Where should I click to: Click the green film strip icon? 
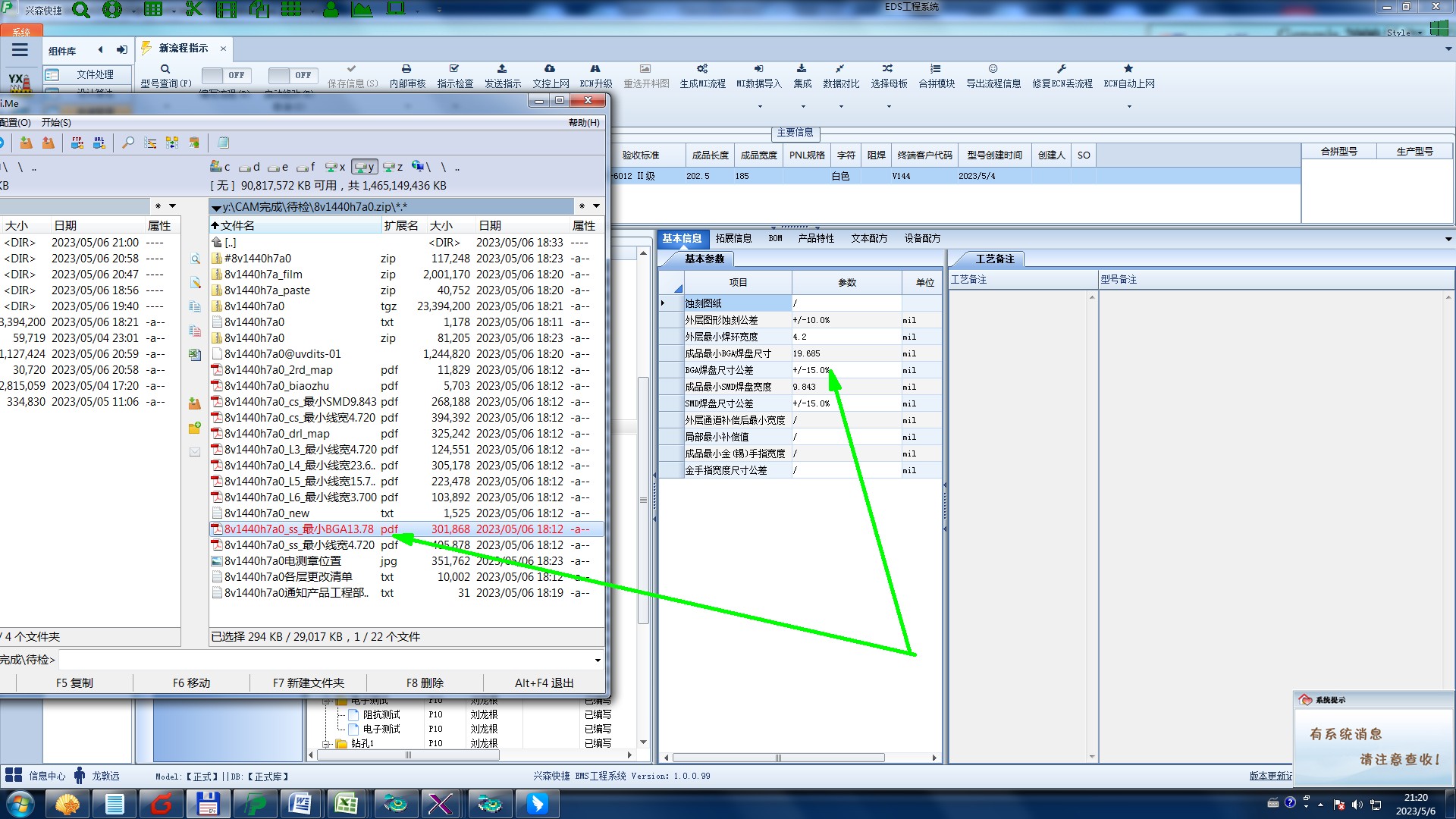coord(226,9)
